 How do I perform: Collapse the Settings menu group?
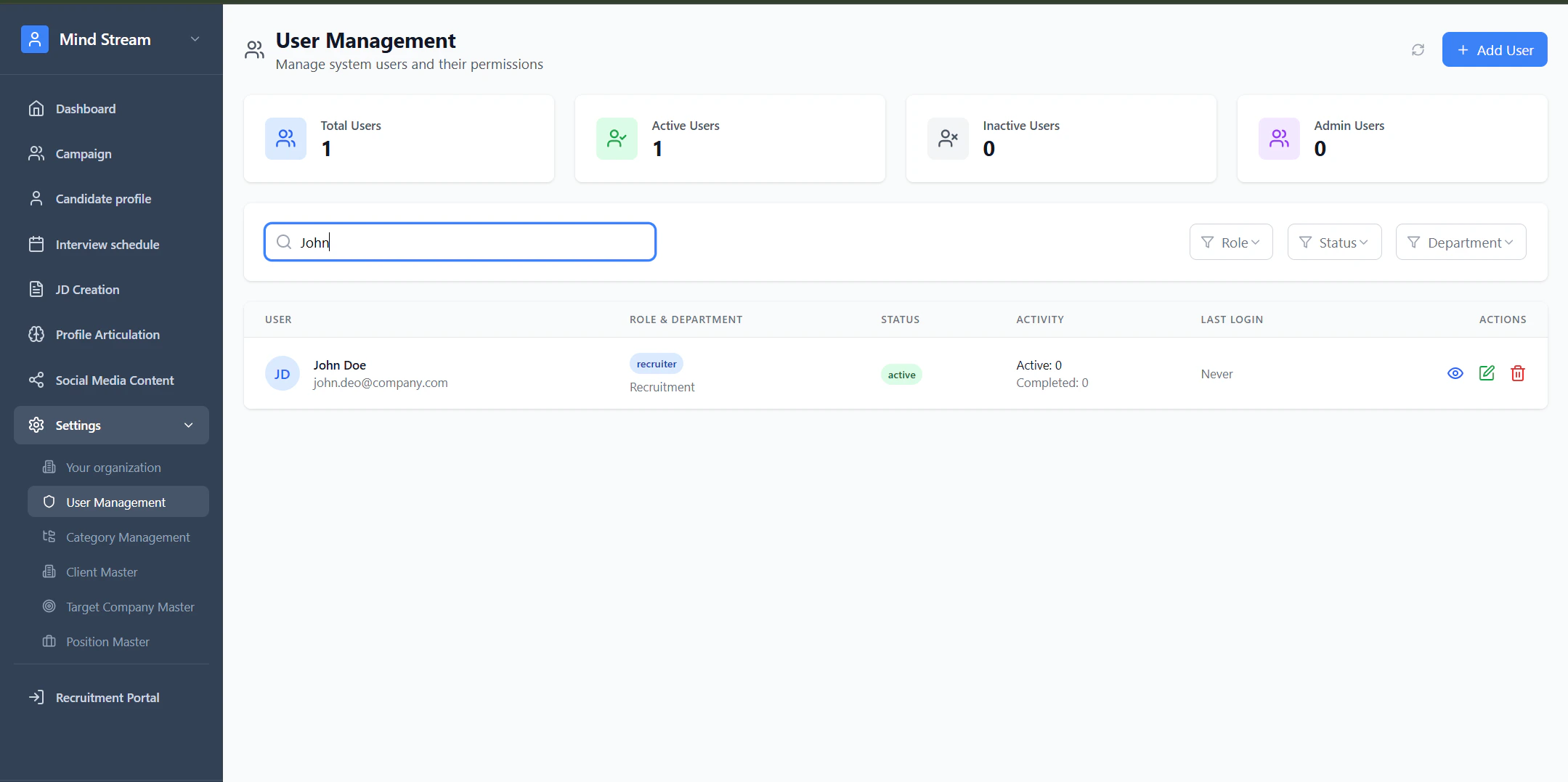pyautogui.click(x=111, y=425)
